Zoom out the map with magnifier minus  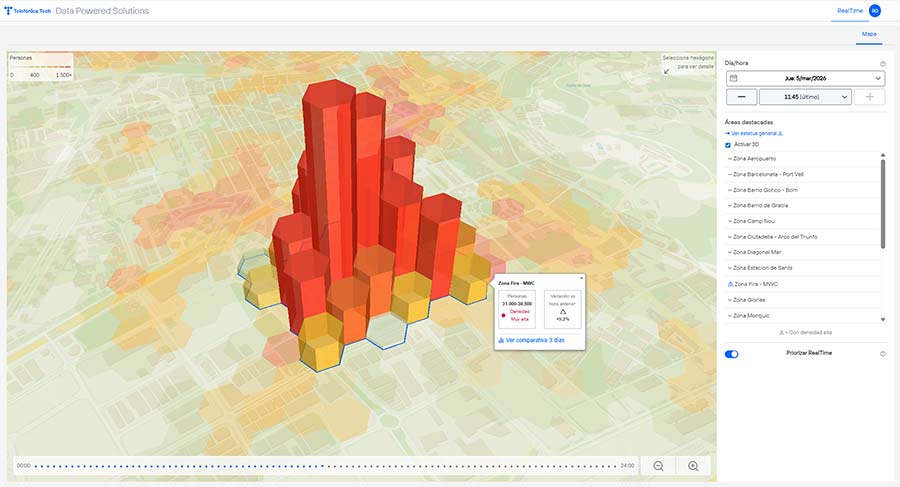coord(659,466)
